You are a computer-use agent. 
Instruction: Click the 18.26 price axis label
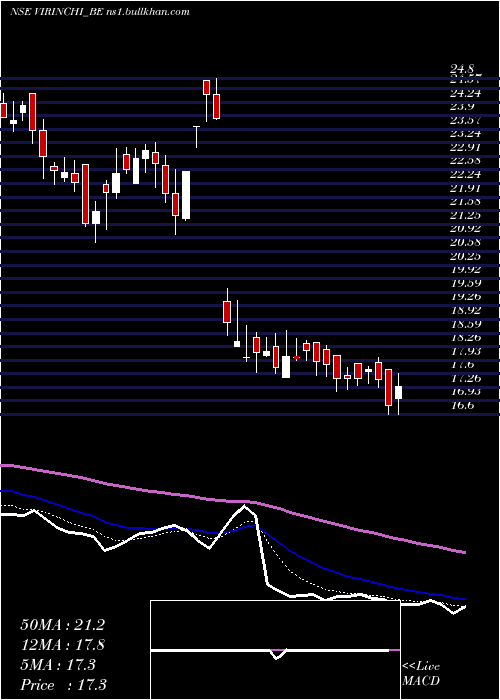[465, 338]
